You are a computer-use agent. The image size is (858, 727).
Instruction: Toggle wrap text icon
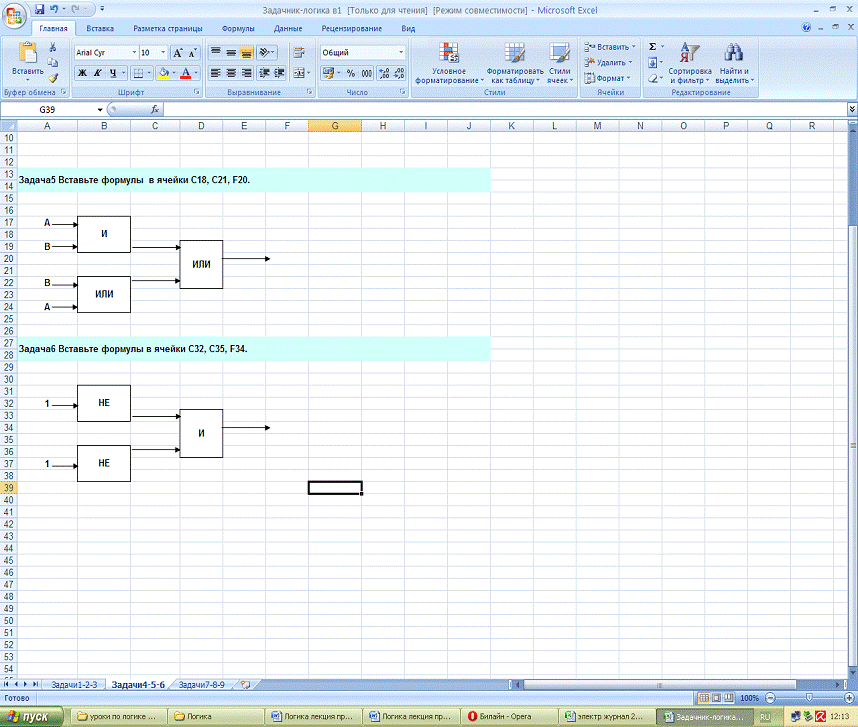[x=299, y=53]
